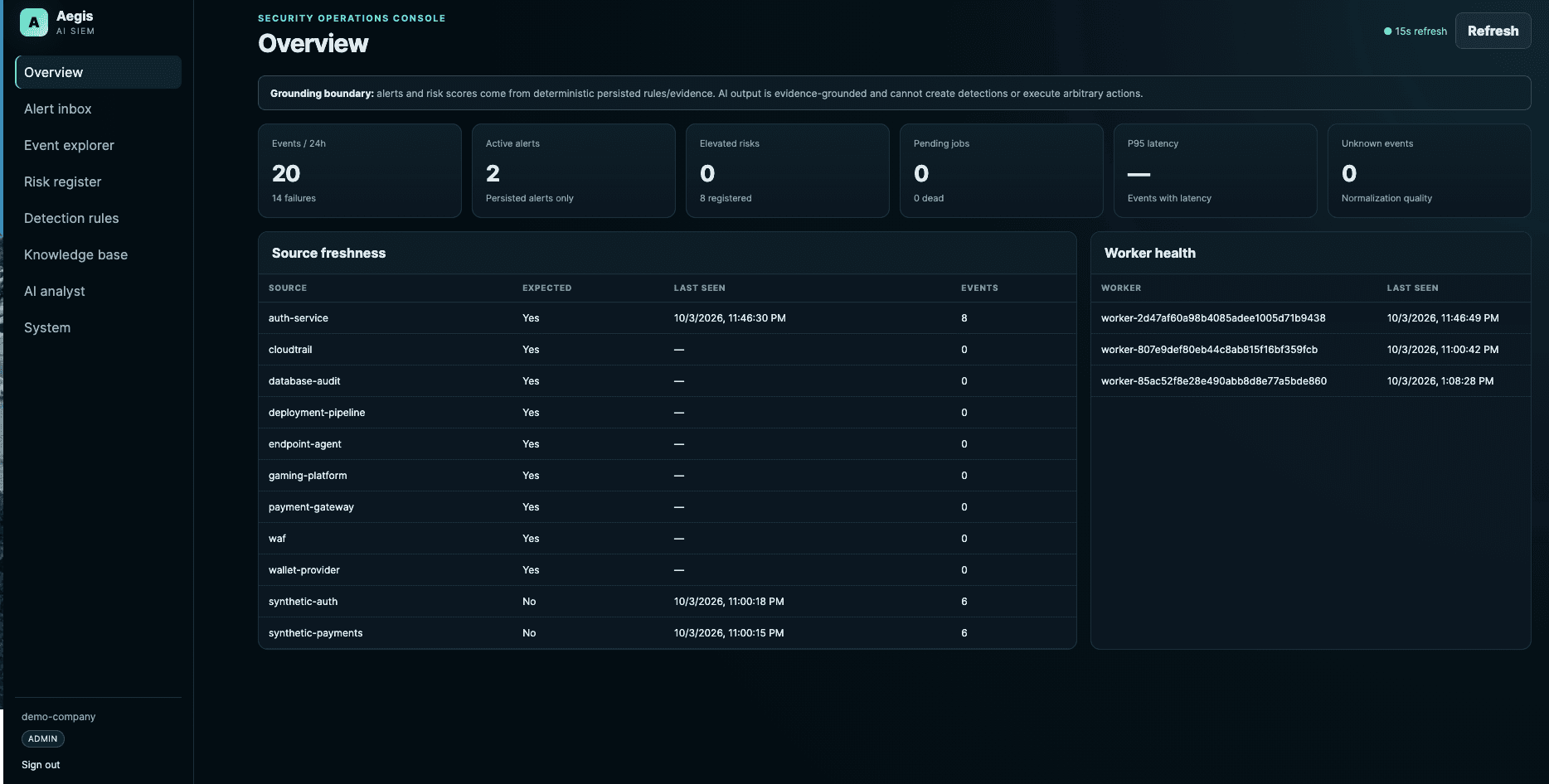Click the Refresh button
The image size is (1549, 784).
pos(1493,31)
